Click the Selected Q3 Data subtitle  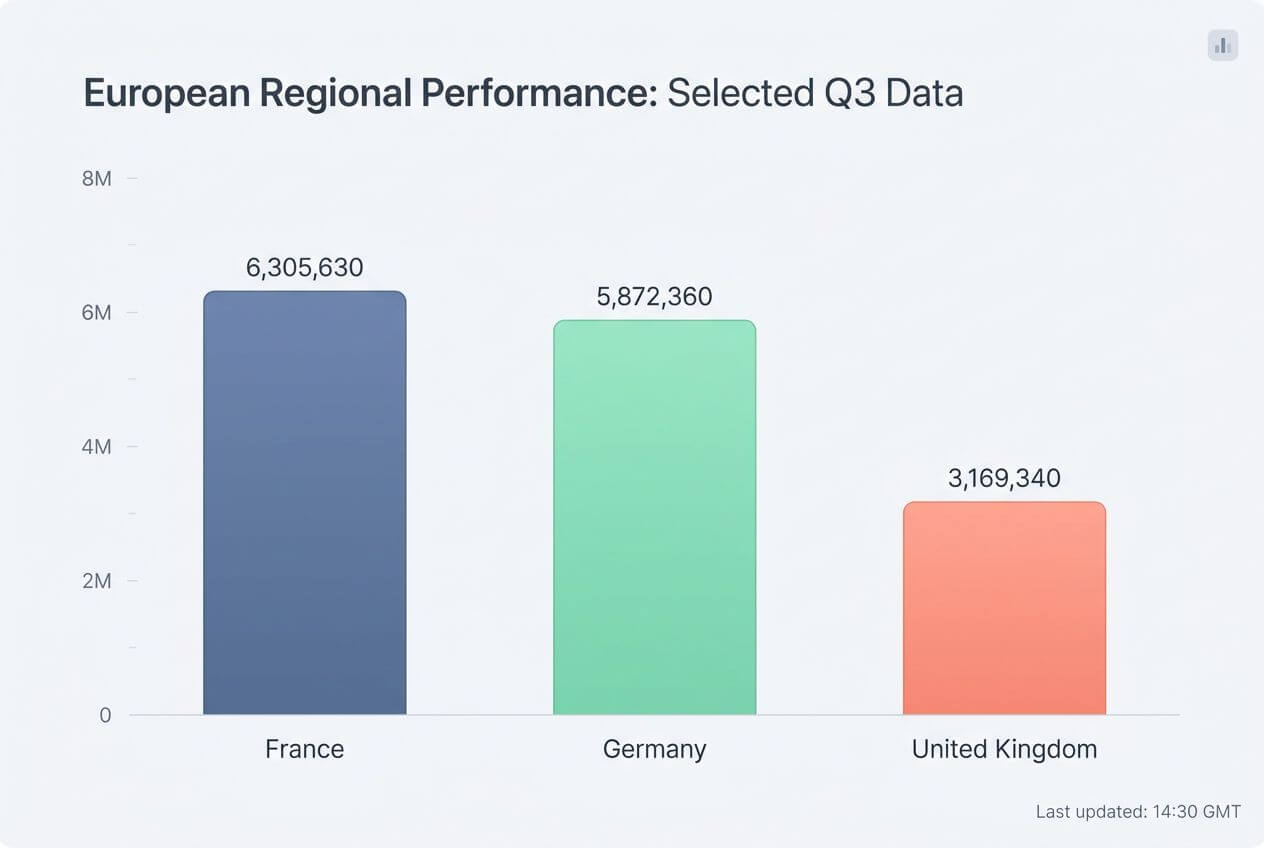click(x=815, y=93)
